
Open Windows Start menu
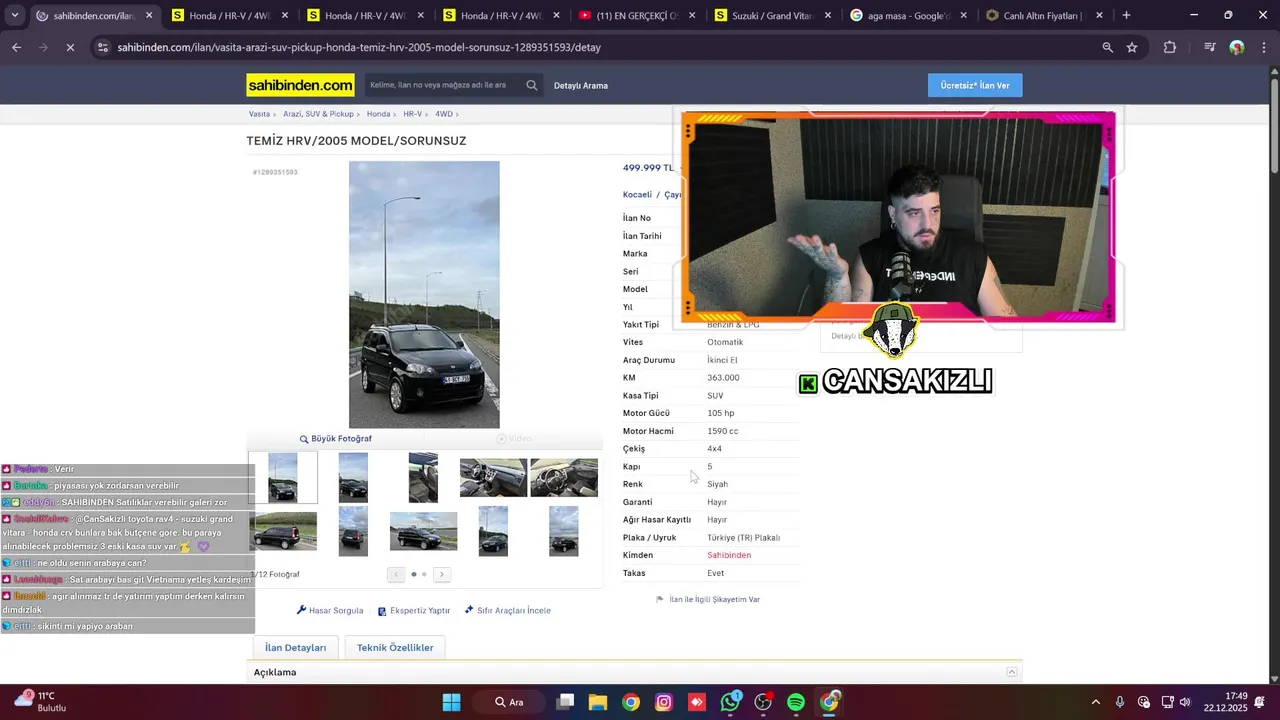[451, 702]
